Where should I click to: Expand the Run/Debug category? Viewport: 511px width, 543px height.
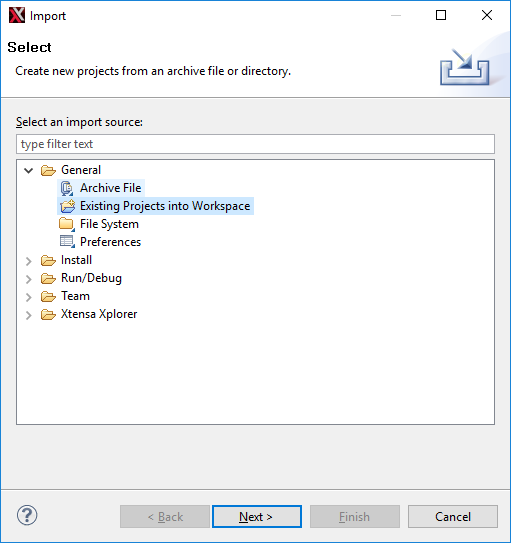(x=29, y=279)
